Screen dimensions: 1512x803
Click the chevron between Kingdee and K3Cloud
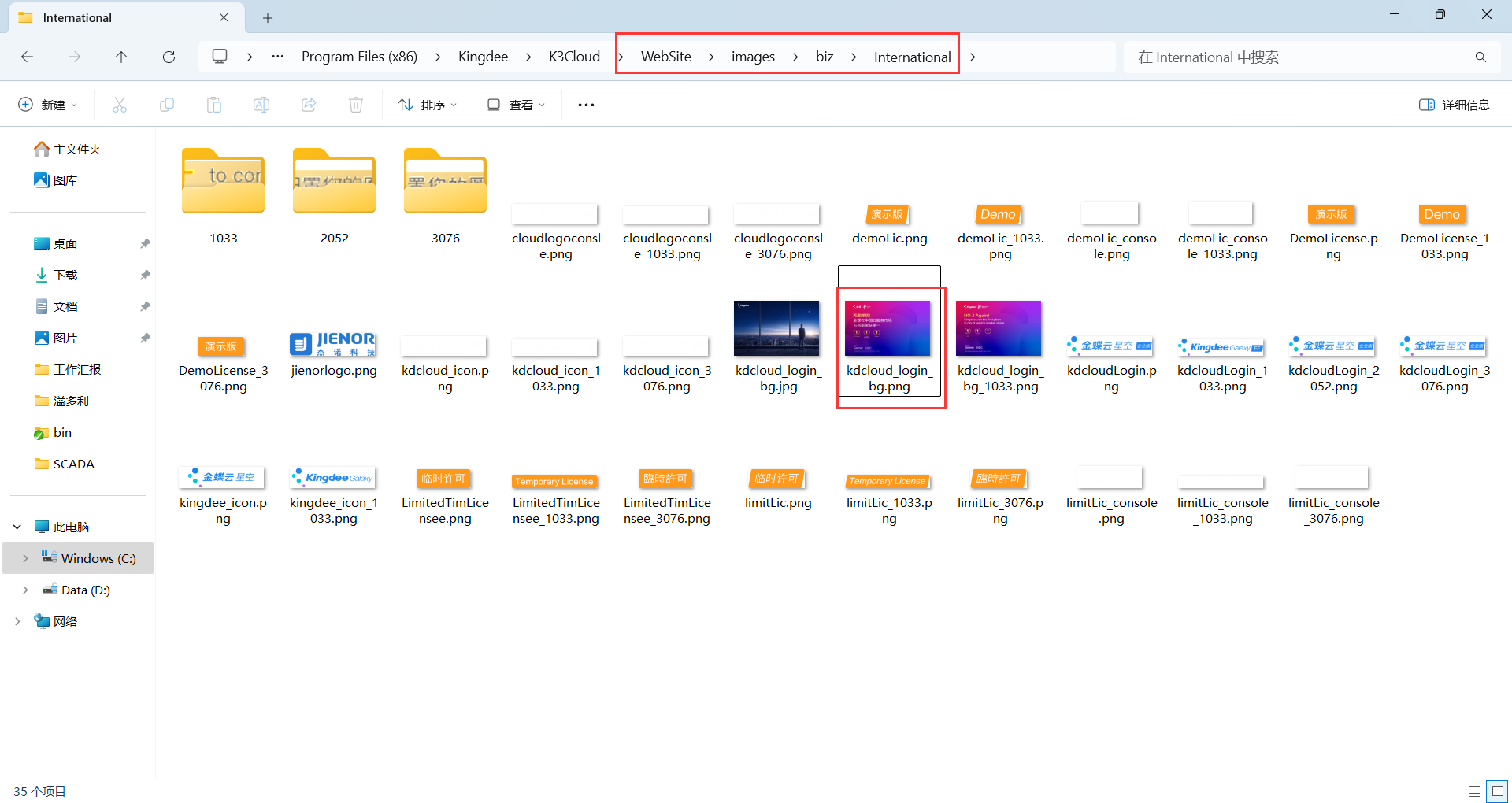pyautogui.click(x=528, y=57)
